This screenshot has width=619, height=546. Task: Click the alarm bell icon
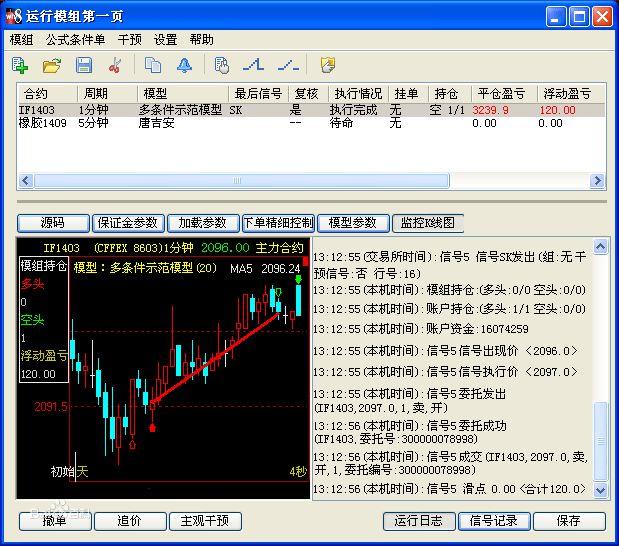click(184, 65)
